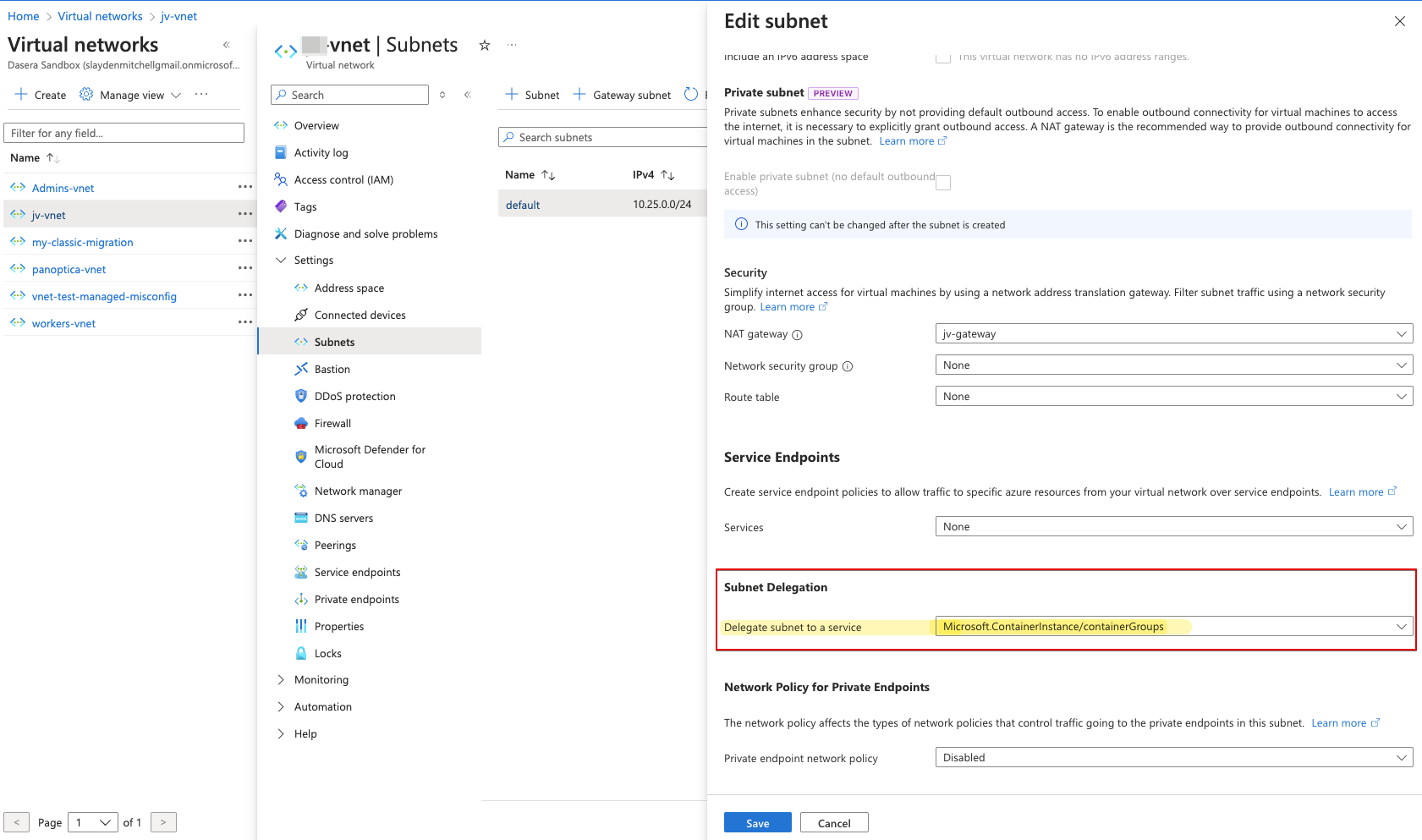The image size is (1422, 840).
Task: Click Create virtual network
Action: tap(41, 95)
